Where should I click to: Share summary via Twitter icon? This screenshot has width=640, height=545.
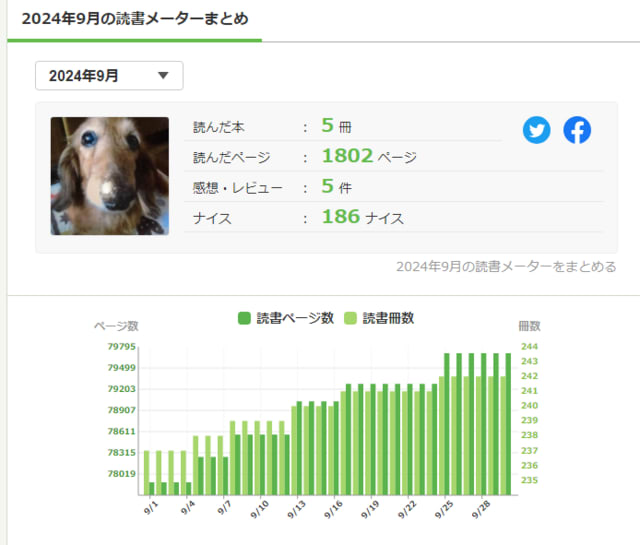click(536, 130)
